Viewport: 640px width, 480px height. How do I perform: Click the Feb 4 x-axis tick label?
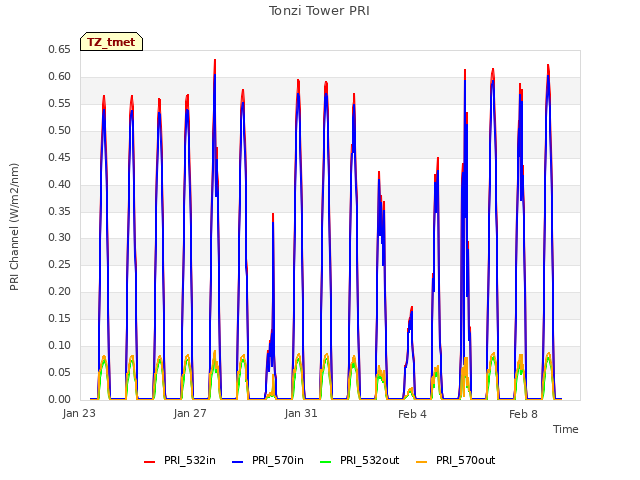tap(412, 414)
